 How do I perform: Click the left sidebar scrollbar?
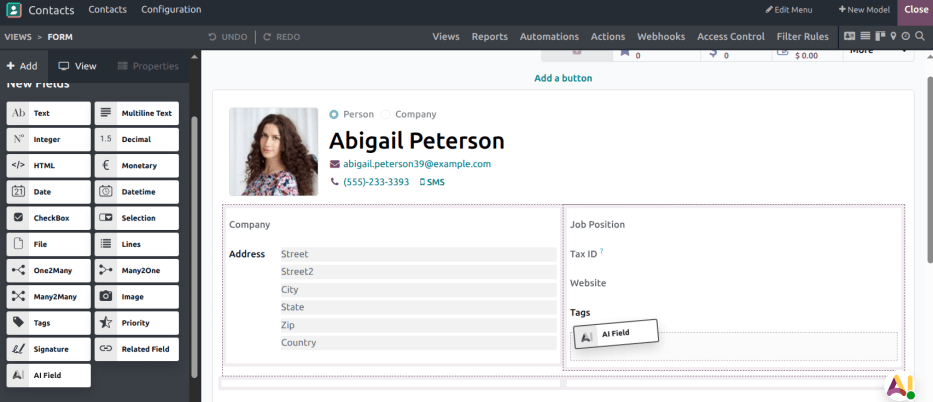coord(194,200)
